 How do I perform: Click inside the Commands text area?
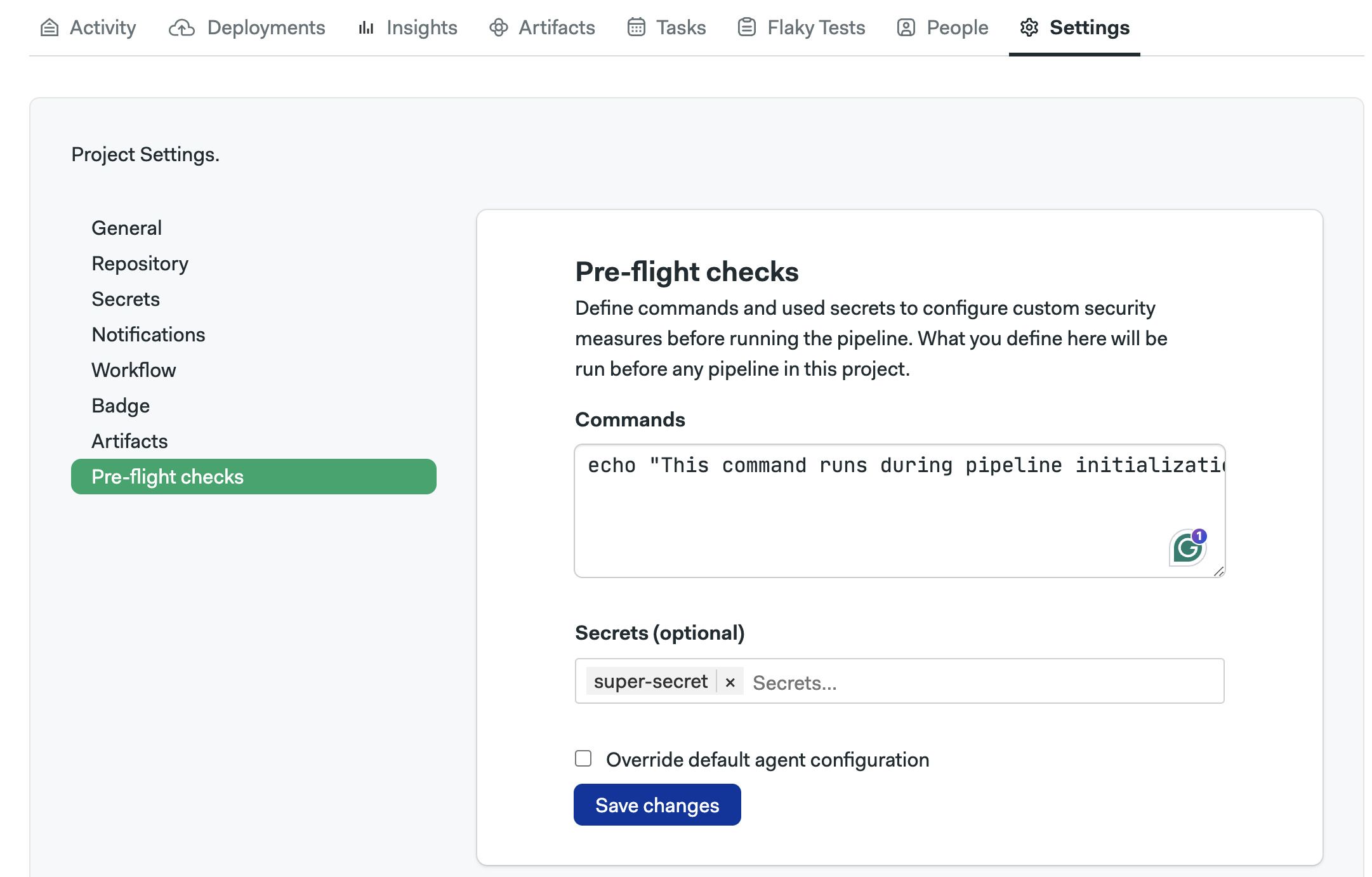pyautogui.click(x=899, y=511)
